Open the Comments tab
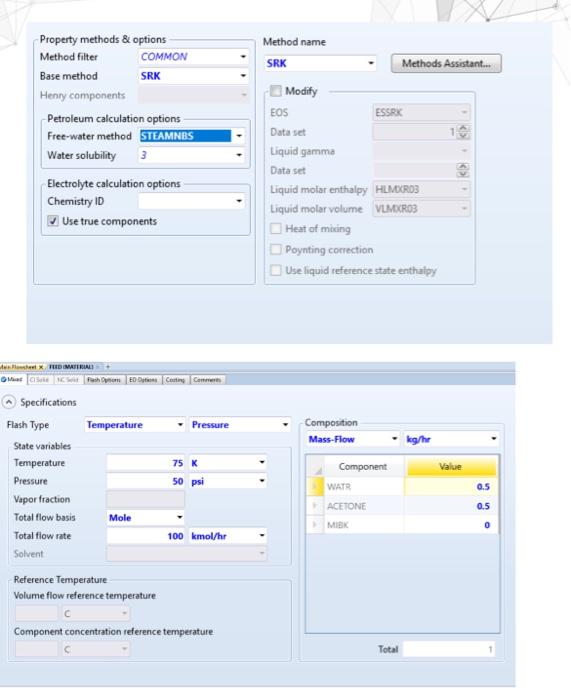Image resolution: width=571 pixels, height=700 pixels. point(208,380)
